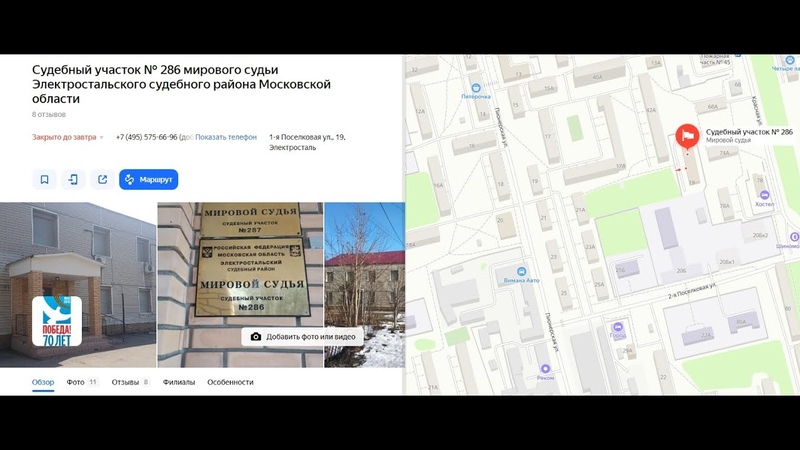
Task: Click building 13А on the map
Action: (x=655, y=63)
